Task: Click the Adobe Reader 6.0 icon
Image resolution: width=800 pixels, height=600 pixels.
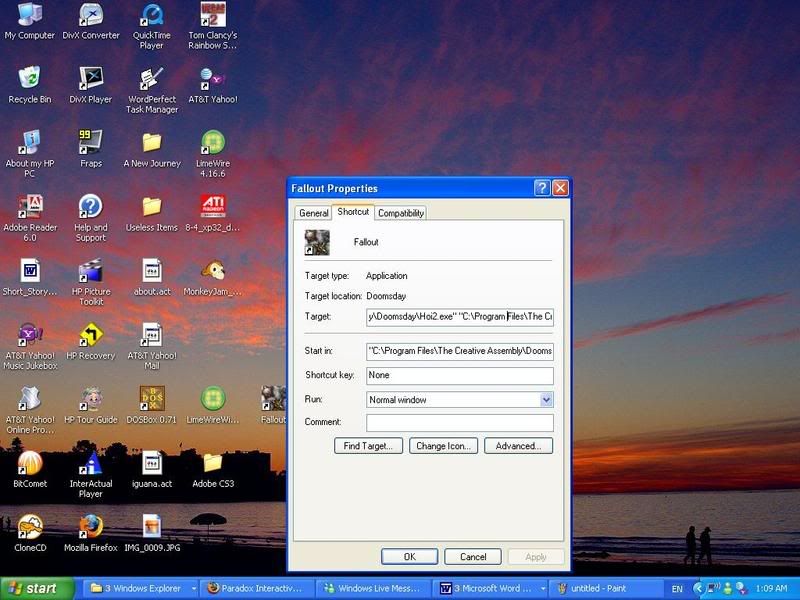Action: coord(30,207)
